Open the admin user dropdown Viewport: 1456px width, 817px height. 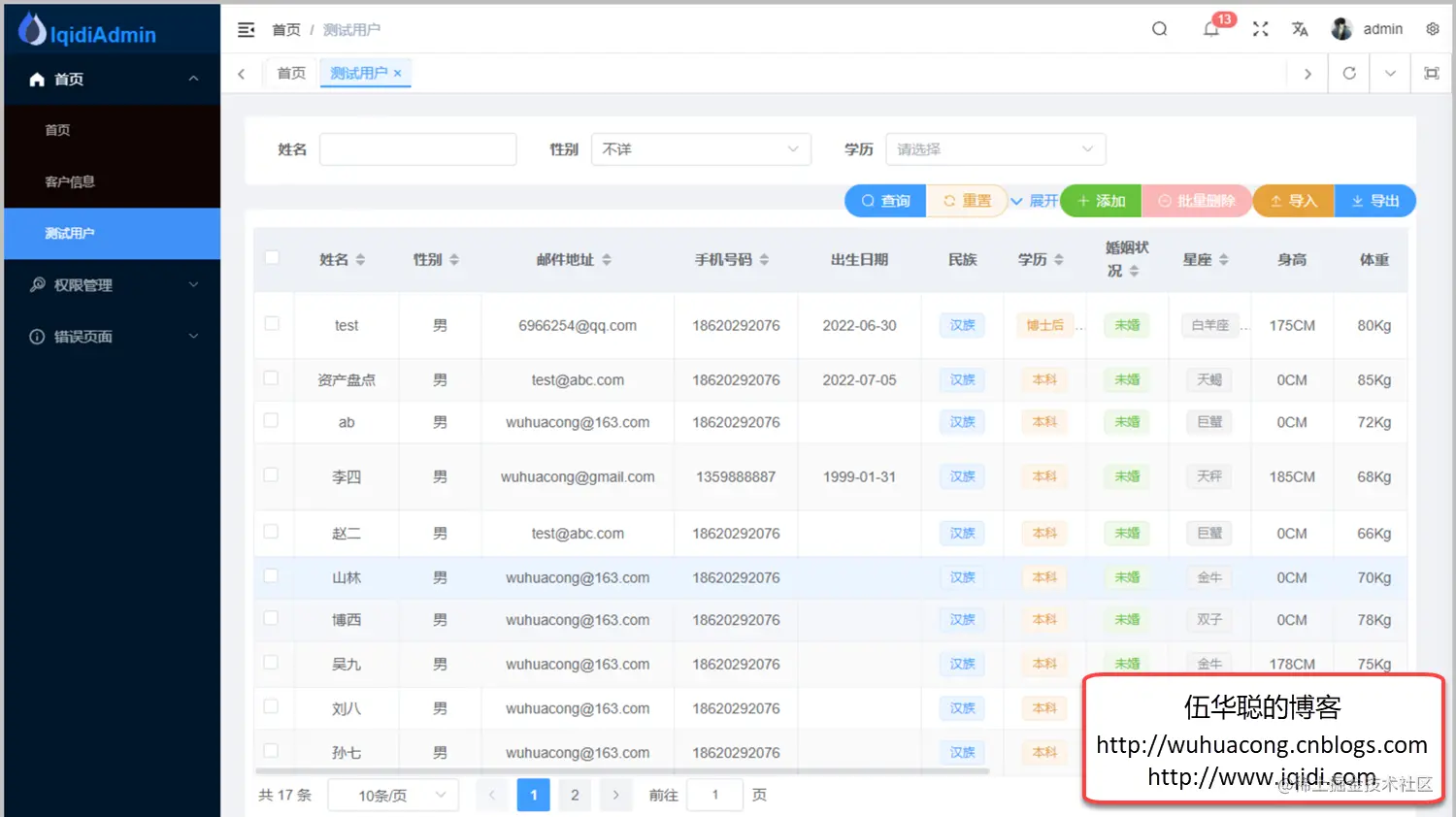pos(1367,29)
